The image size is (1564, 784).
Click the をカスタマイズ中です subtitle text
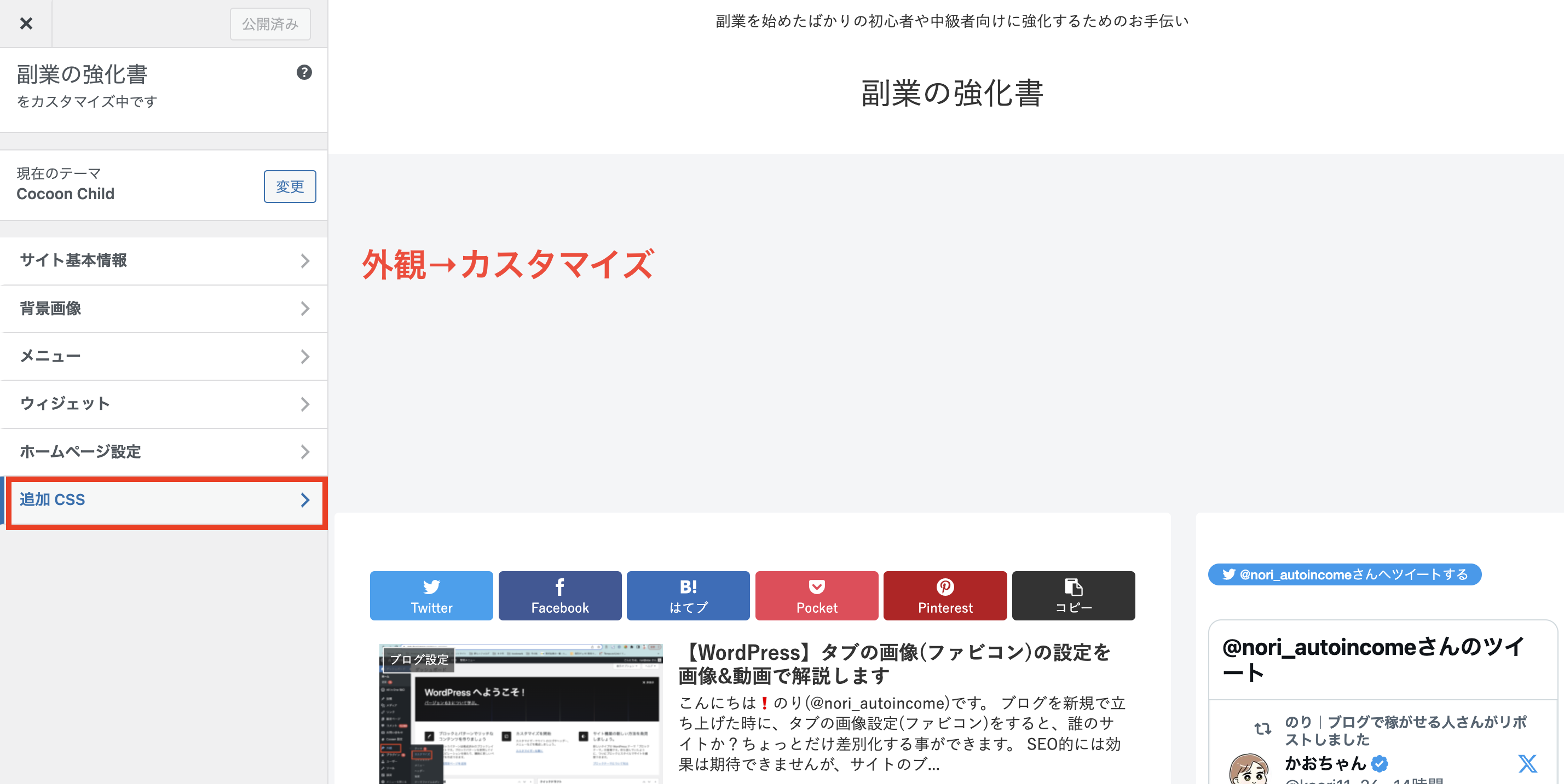[x=87, y=101]
